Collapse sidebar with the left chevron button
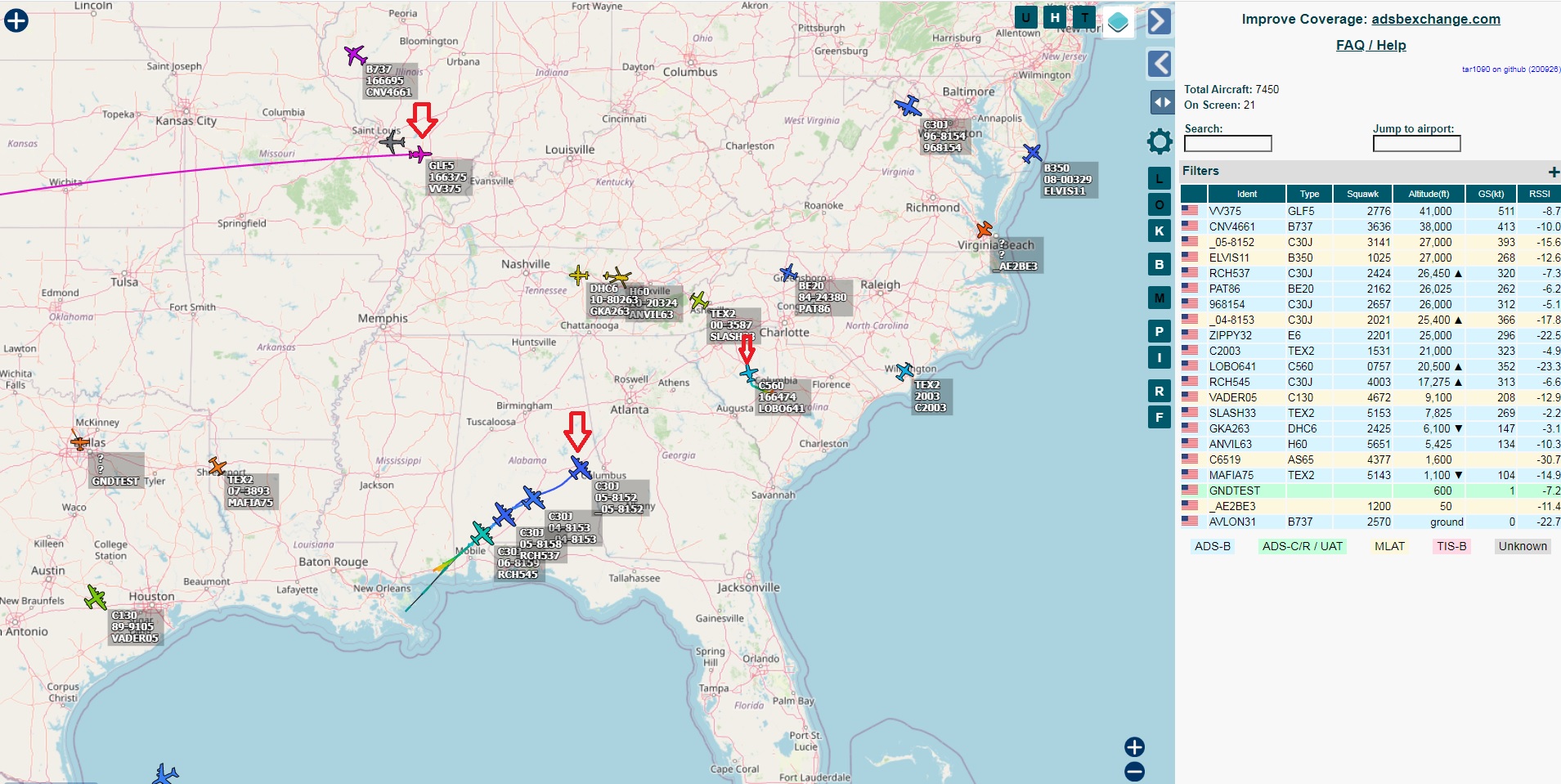Viewport: 1561px width, 784px height. point(1159,63)
